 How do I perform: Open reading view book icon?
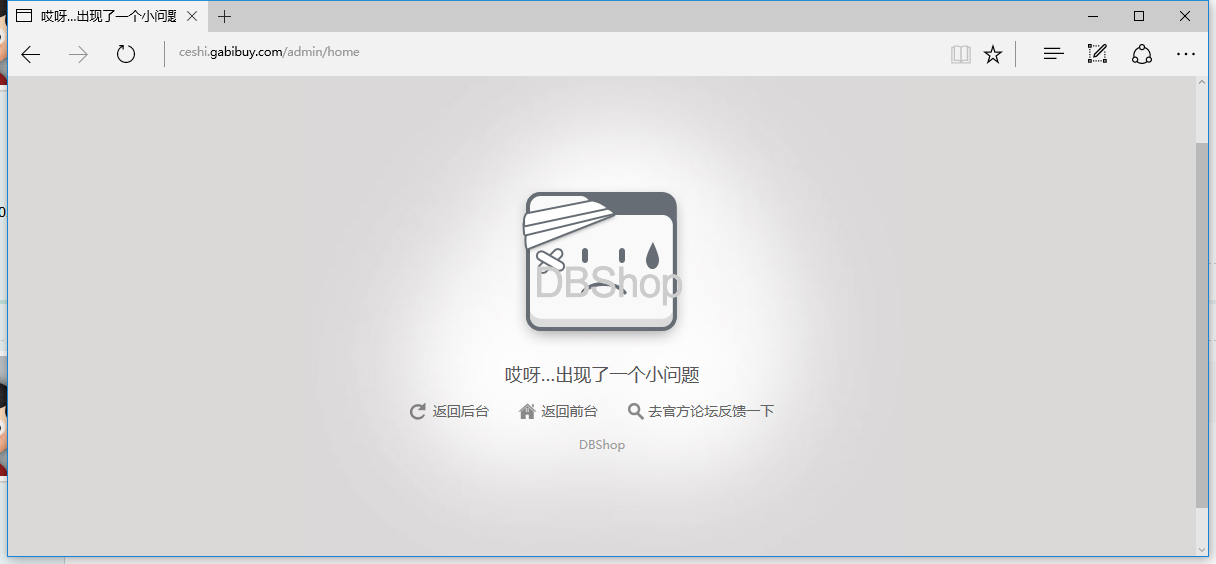click(x=960, y=54)
